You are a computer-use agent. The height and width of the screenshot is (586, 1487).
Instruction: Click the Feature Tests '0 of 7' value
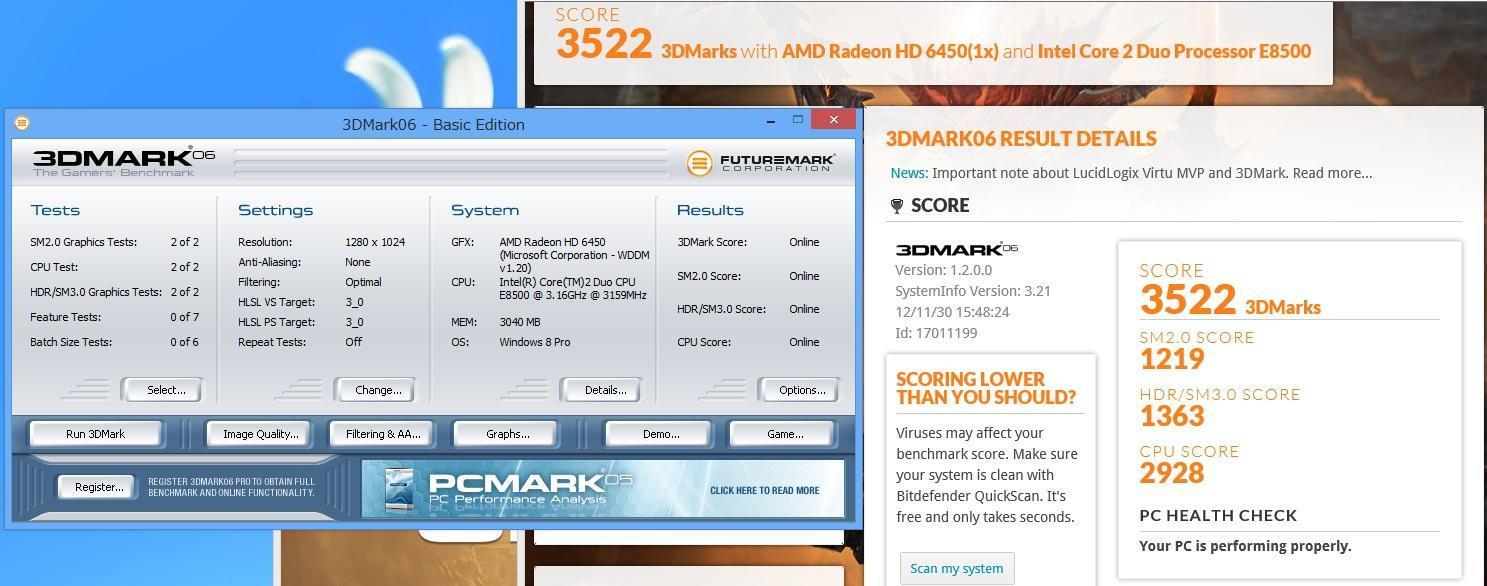(x=184, y=317)
